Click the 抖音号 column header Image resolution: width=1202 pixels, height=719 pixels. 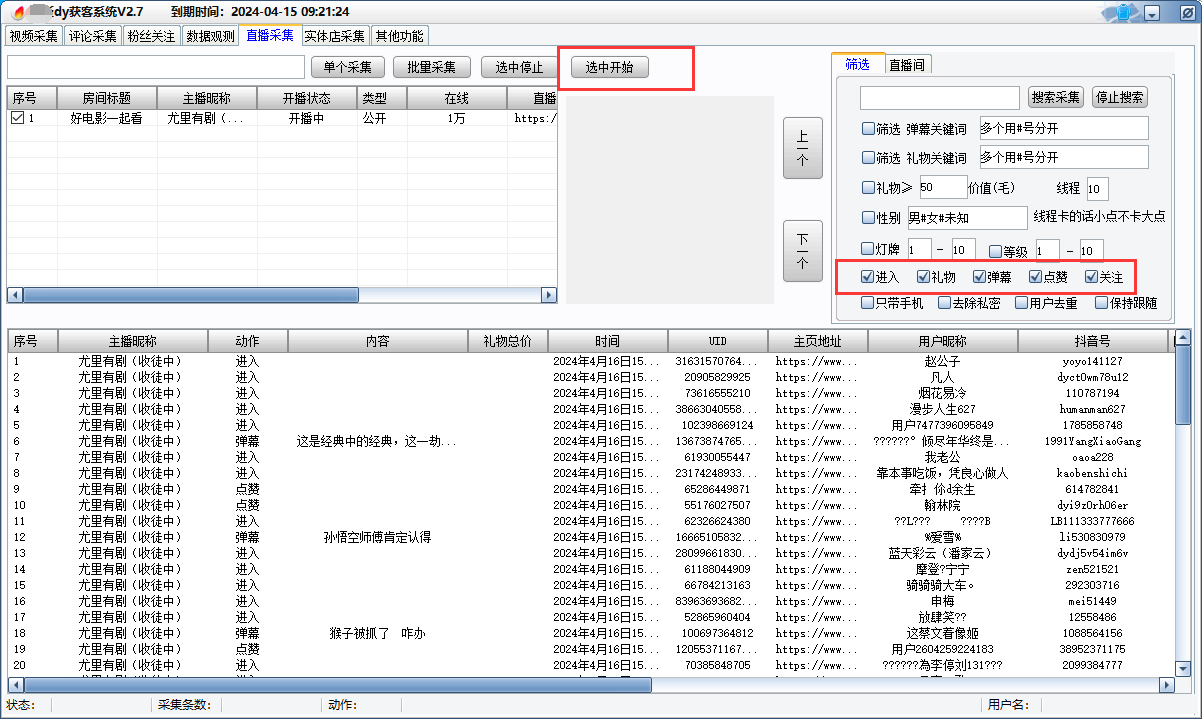[1092, 341]
